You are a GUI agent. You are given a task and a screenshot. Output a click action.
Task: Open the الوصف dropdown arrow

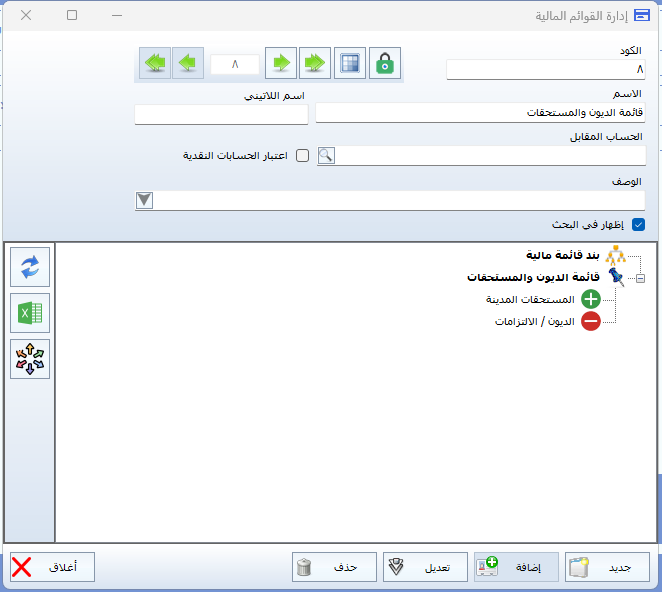144,200
